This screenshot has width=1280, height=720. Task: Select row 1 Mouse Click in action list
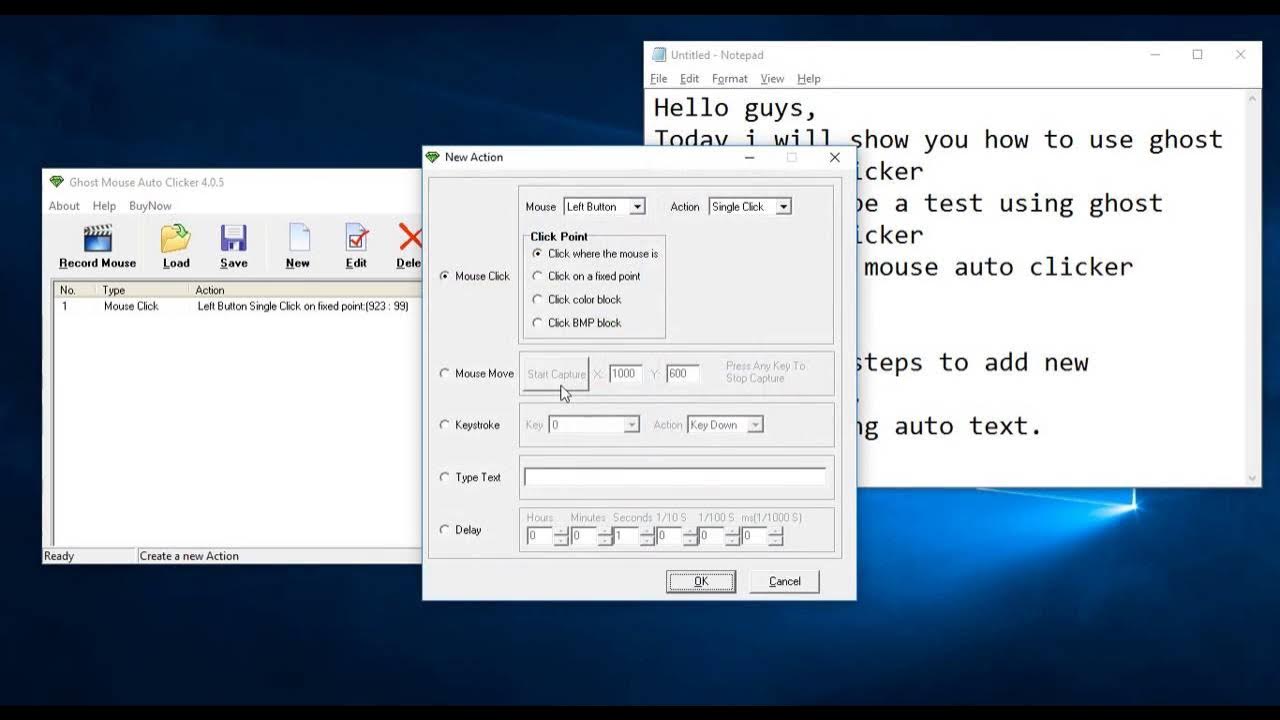pyautogui.click(x=235, y=306)
